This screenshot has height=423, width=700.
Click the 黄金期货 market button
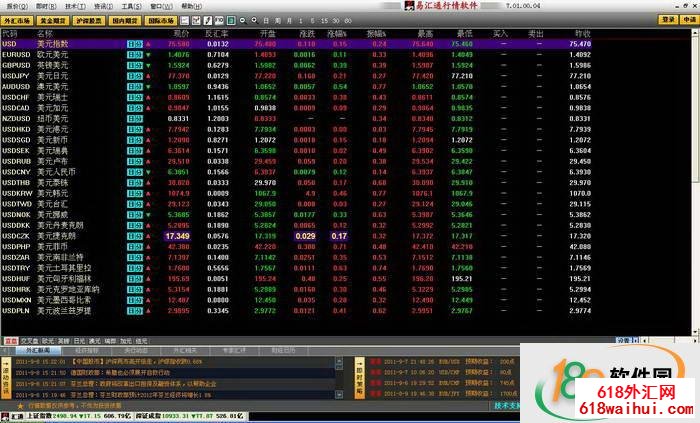pyautogui.click(x=53, y=21)
